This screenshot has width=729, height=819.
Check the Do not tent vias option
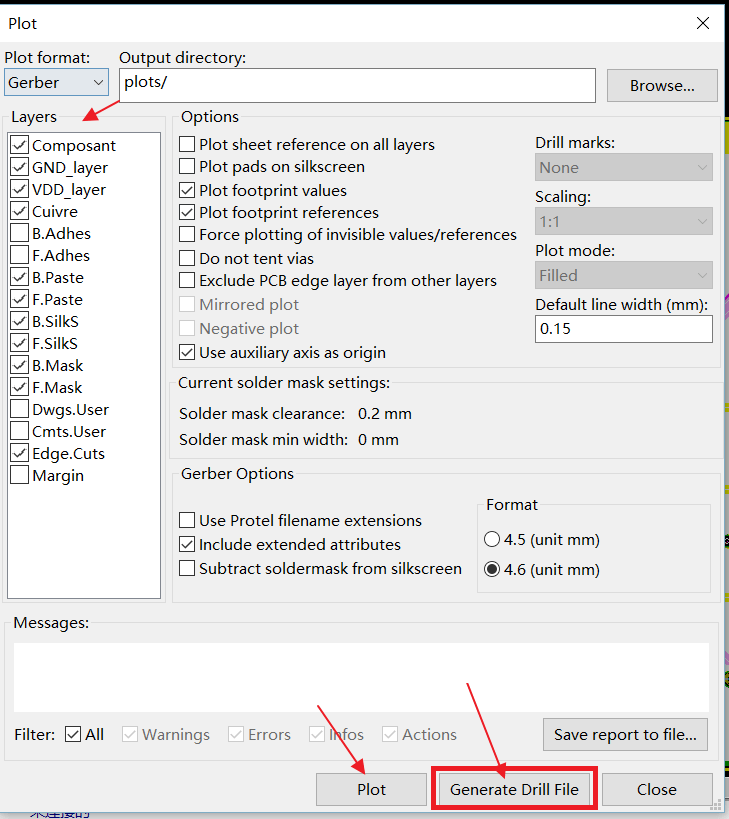pos(187,258)
